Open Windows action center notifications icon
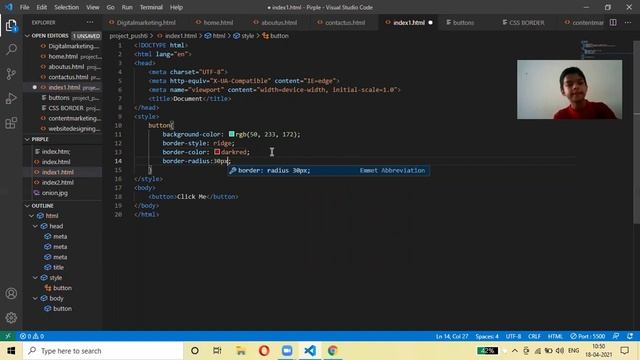Viewport: 640px width, 360px height. 624,351
